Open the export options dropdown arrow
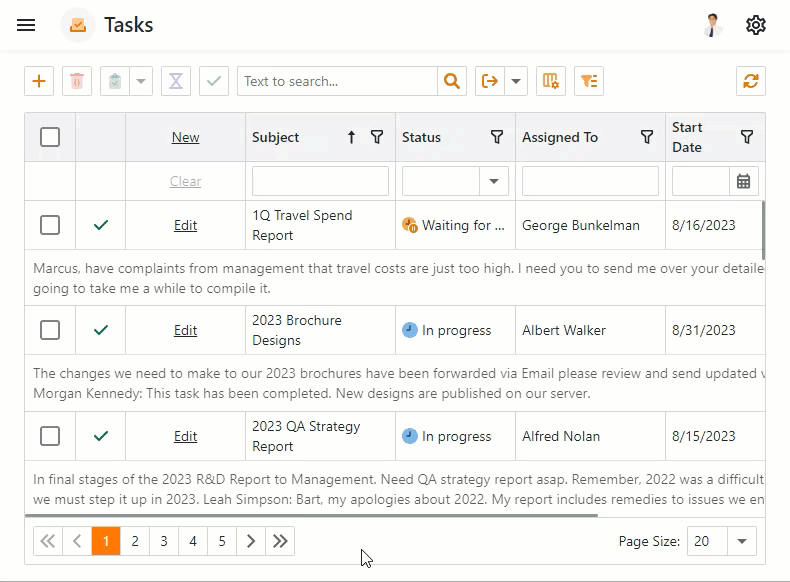Screen dimensions: 790x582 click(516, 81)
